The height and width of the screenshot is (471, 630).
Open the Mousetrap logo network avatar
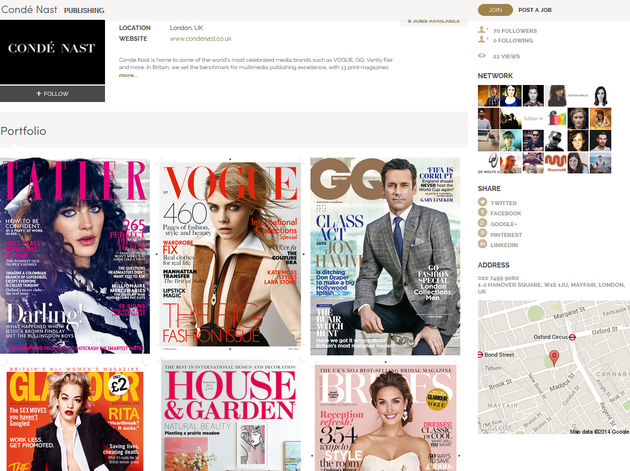[555, 162]
